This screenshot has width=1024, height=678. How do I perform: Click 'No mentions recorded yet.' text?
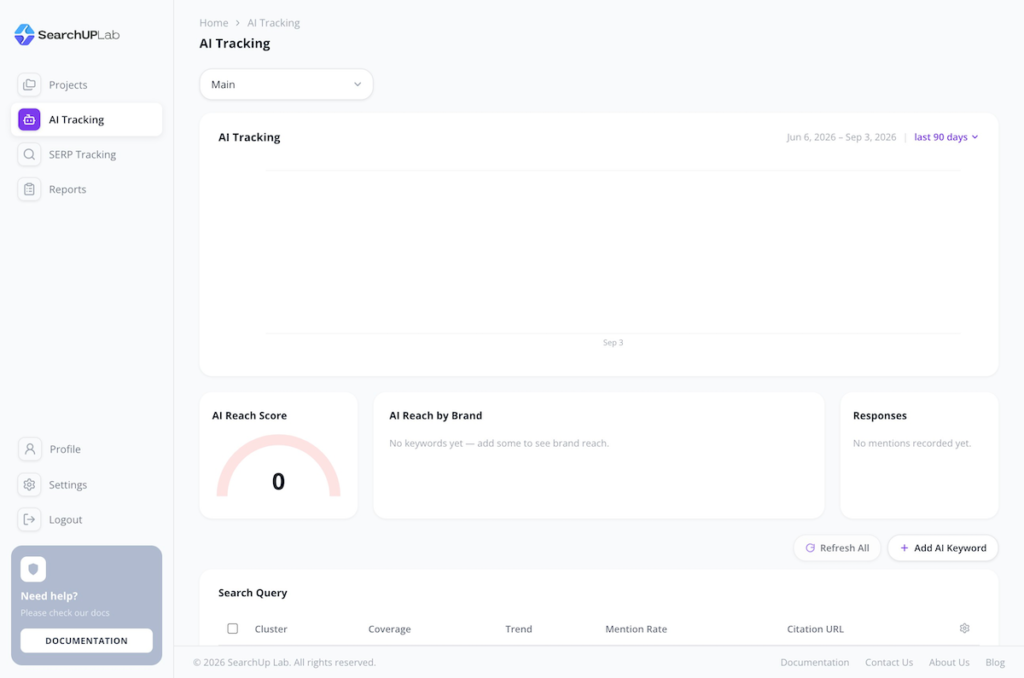click(912, 443)
